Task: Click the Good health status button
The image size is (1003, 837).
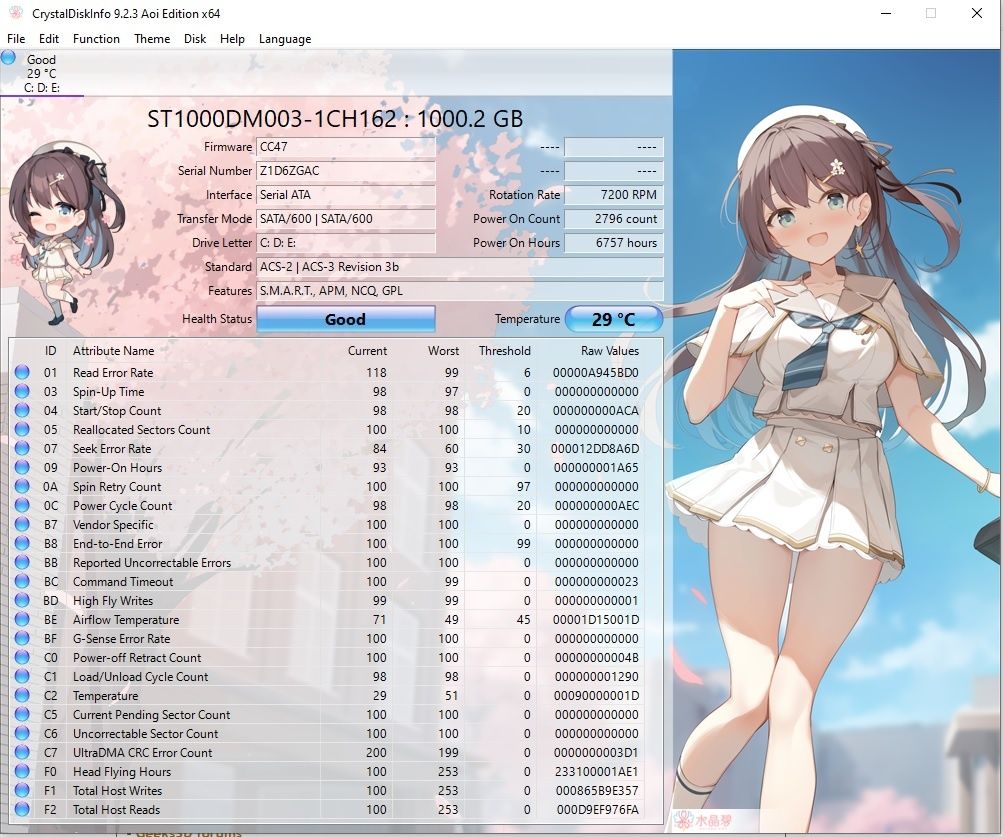Action: pos(345,319)
